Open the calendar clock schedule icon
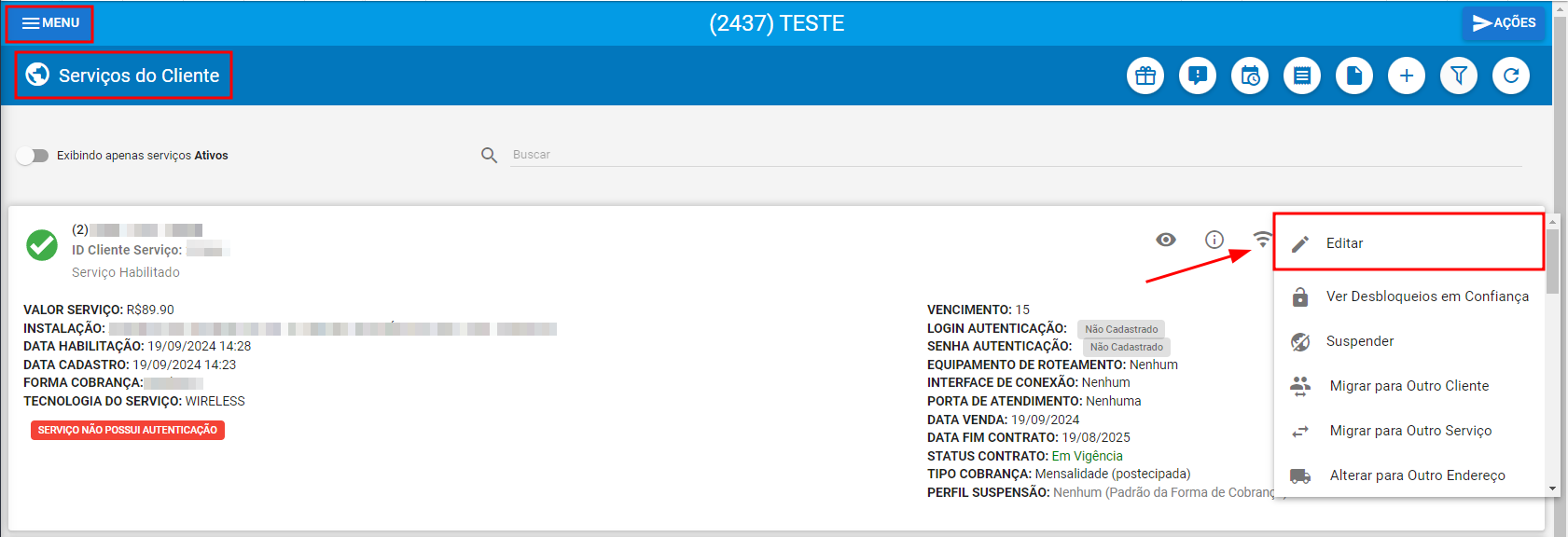Screen dimensions: 1568x537 coord(1250,76)
